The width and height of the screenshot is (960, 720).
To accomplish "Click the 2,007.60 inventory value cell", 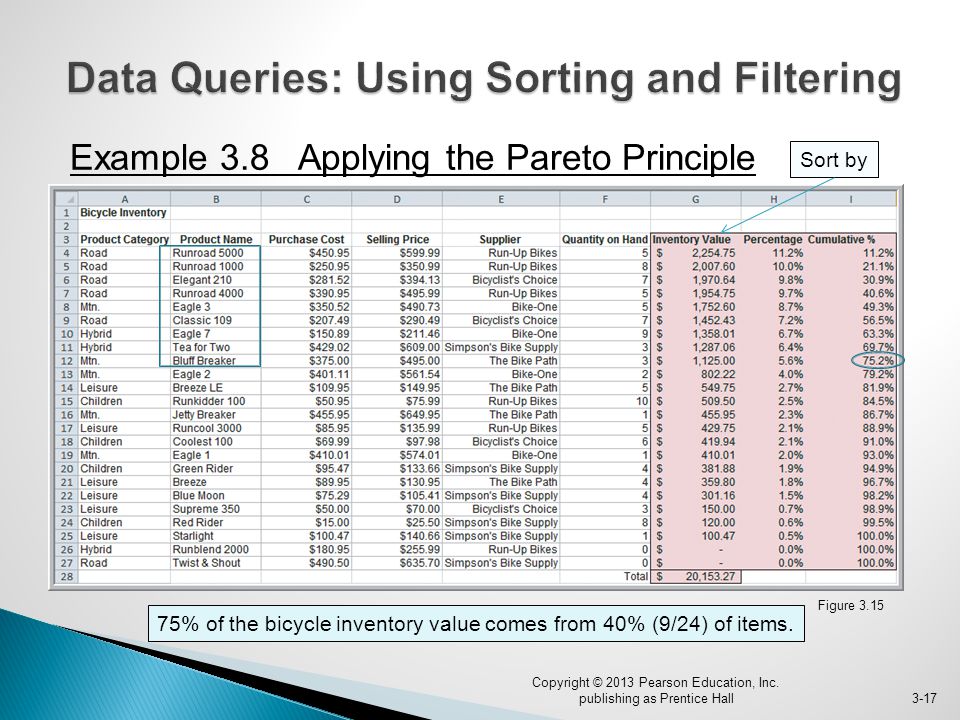I will point(696,266).
